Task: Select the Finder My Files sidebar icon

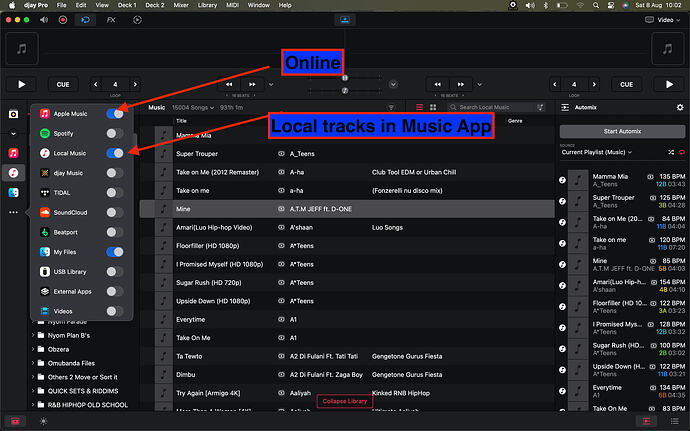Action: [x=14, y=192]
